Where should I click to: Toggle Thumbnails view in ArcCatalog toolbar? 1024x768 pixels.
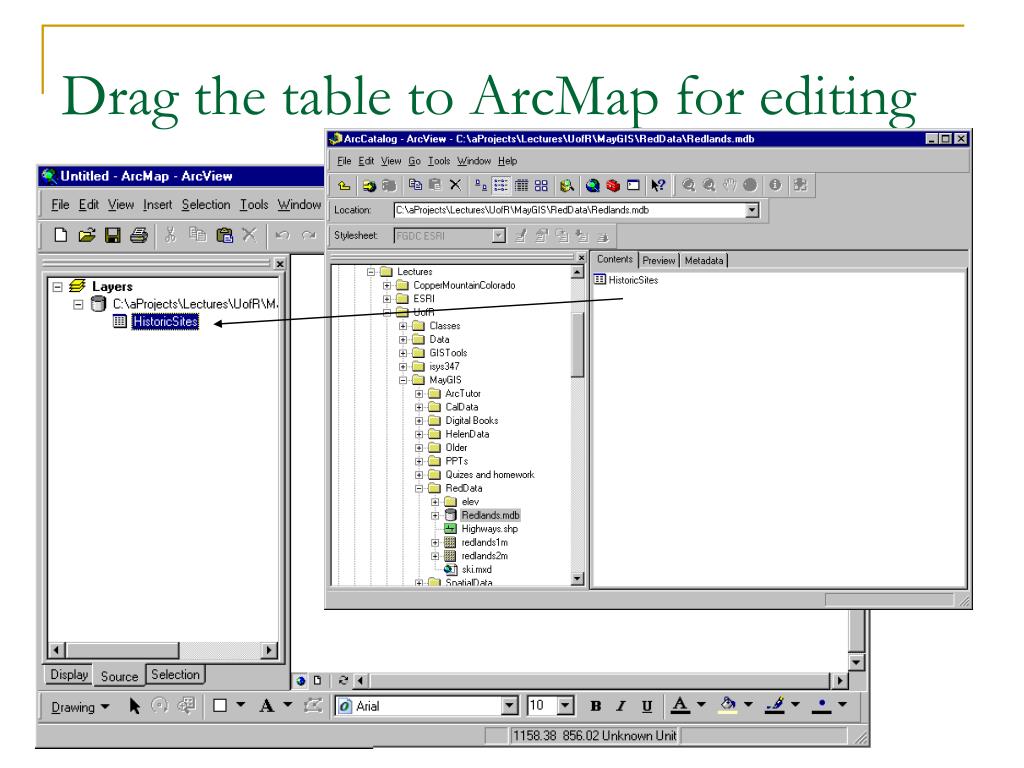[x=541, y=185]
